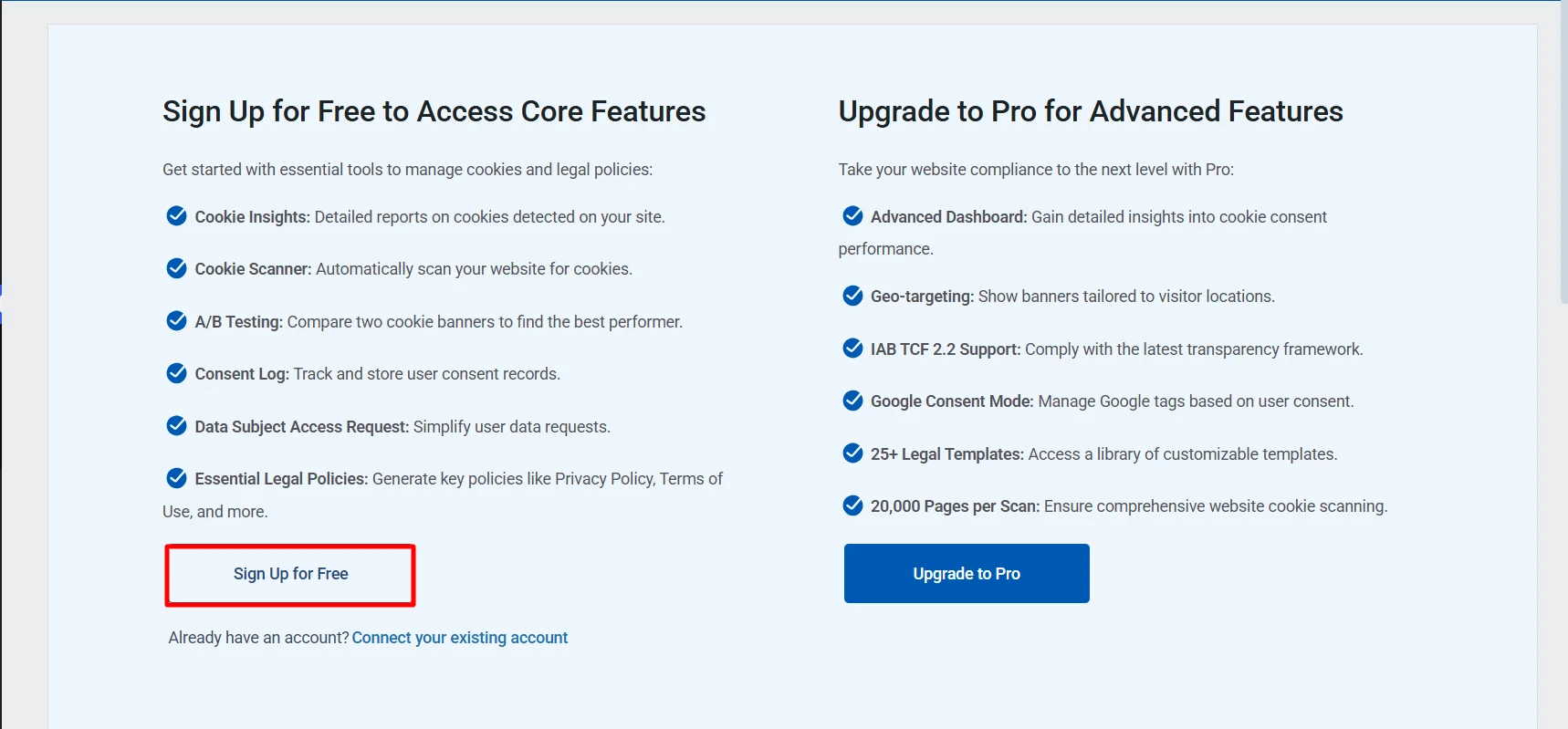Click the Advanced Dashboard checkmark icon
This screenshot has width=1568, height=729.
pos(852,216)
